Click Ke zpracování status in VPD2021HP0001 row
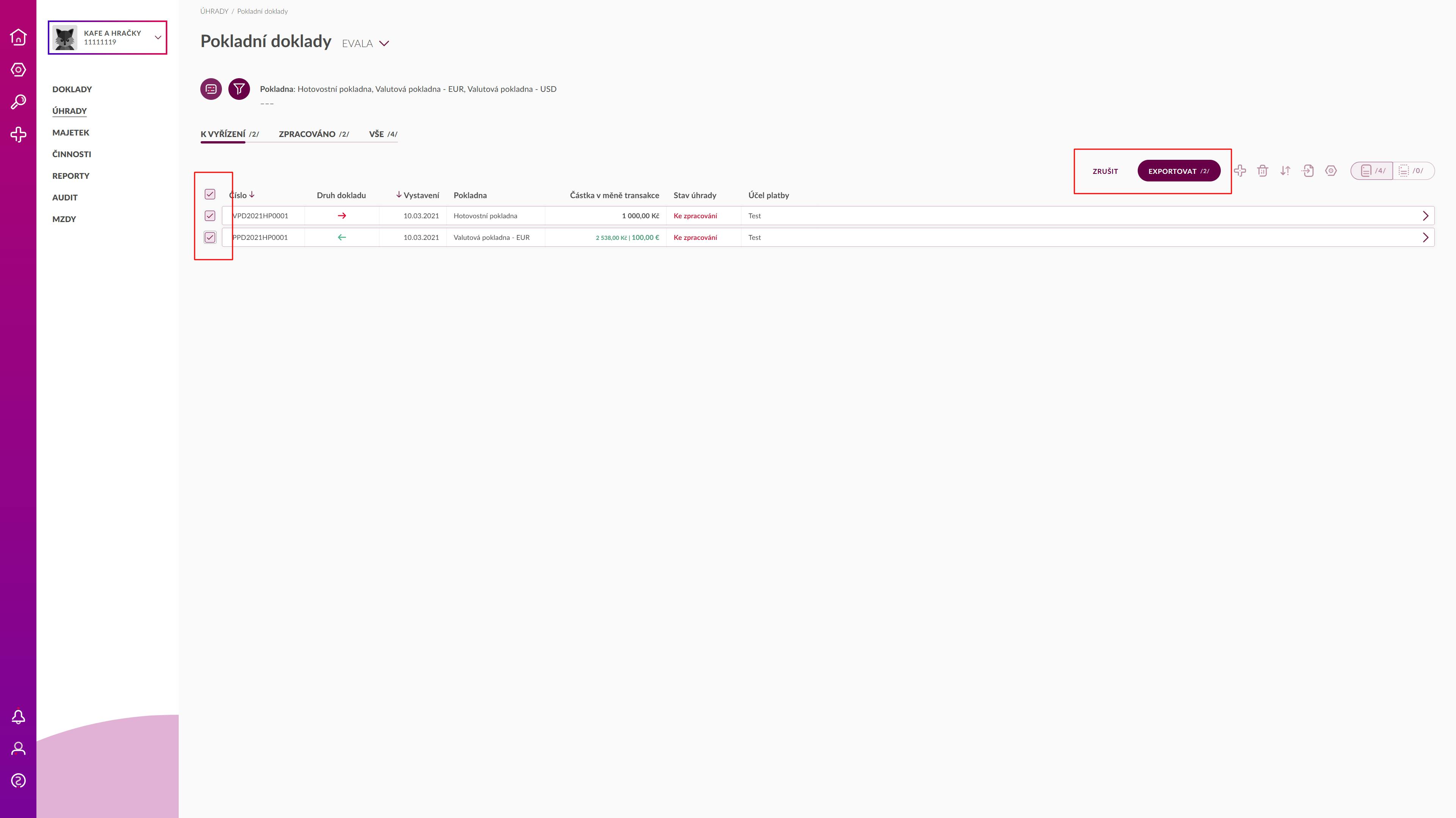1456x818 pixels. coord(695,216)
